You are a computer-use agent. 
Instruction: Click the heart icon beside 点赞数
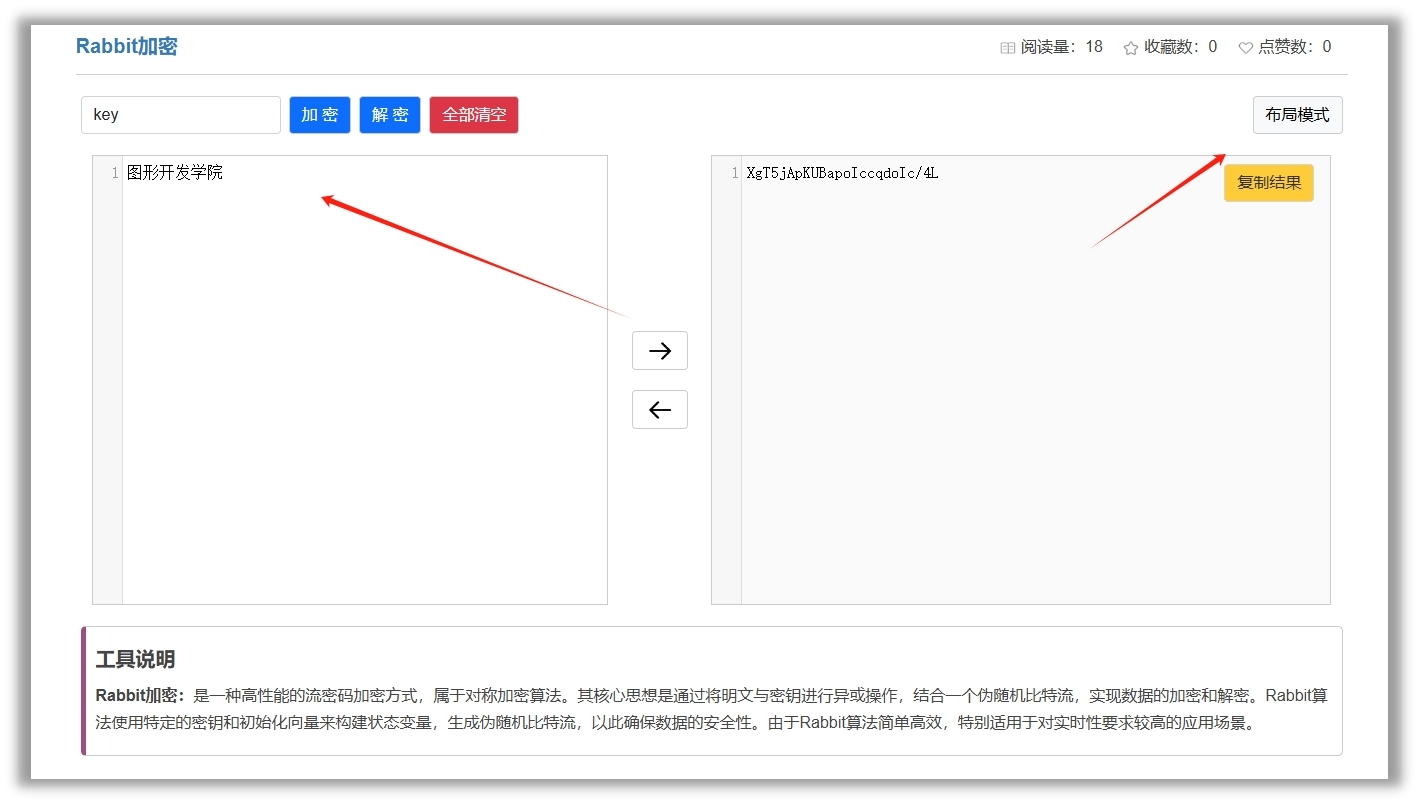[x=1246, y=47]
